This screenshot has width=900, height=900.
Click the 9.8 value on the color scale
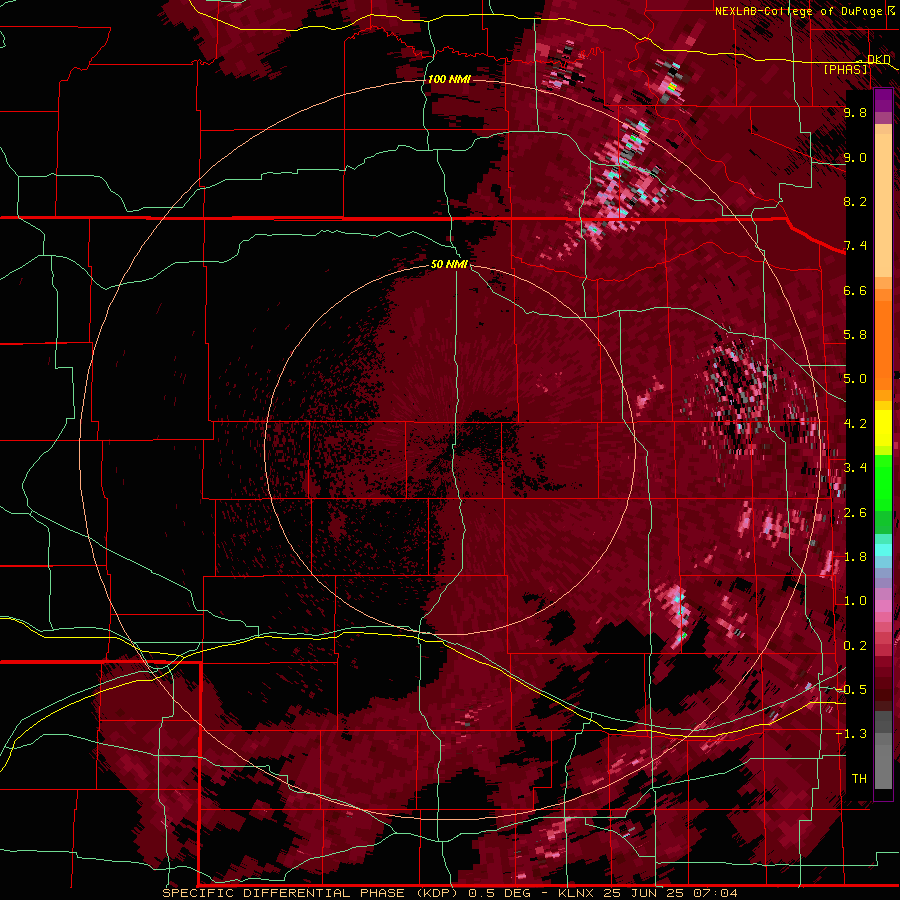[x=855, y=112]
